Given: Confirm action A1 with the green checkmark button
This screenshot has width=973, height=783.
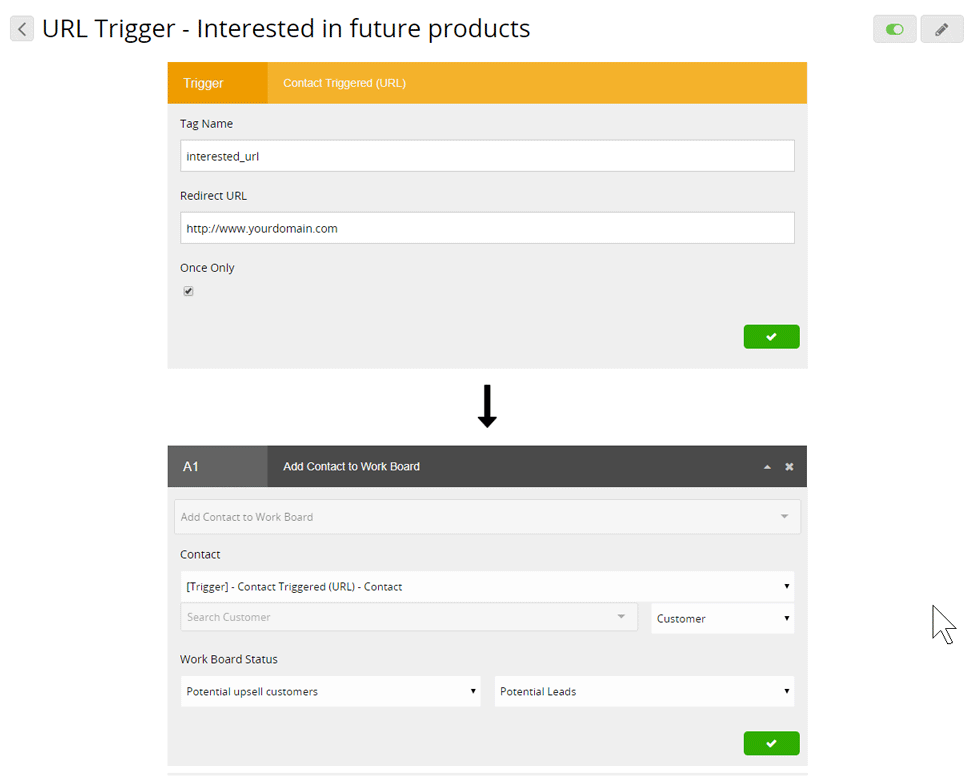Looking at the screenshot, I should (771, 743).
